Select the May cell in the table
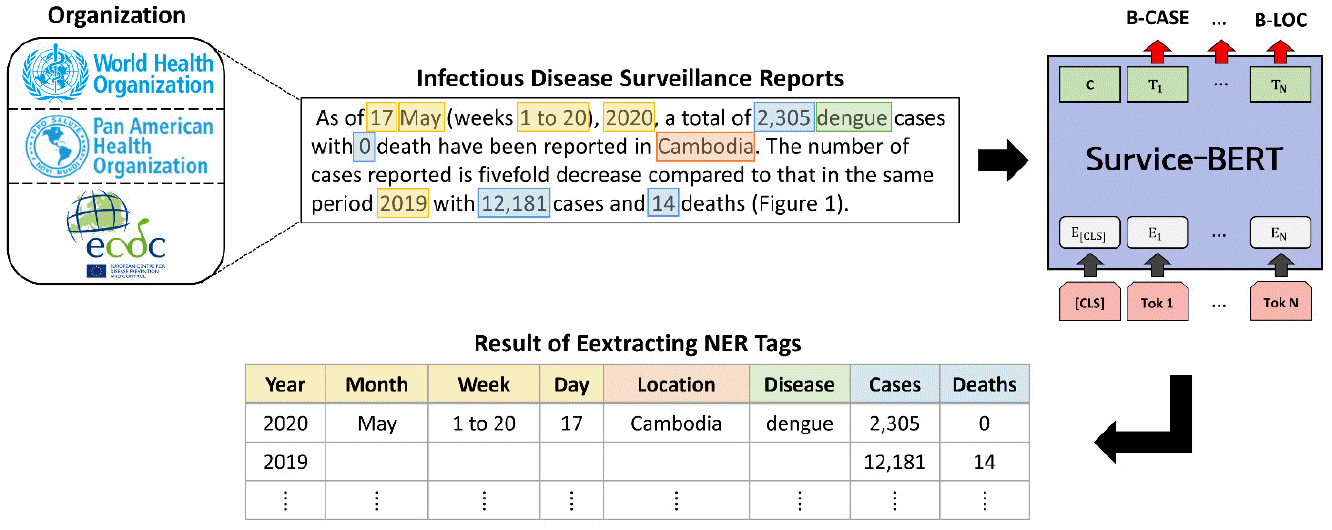Viewport: 1332px width, 530px height. (x=376, y=423)
